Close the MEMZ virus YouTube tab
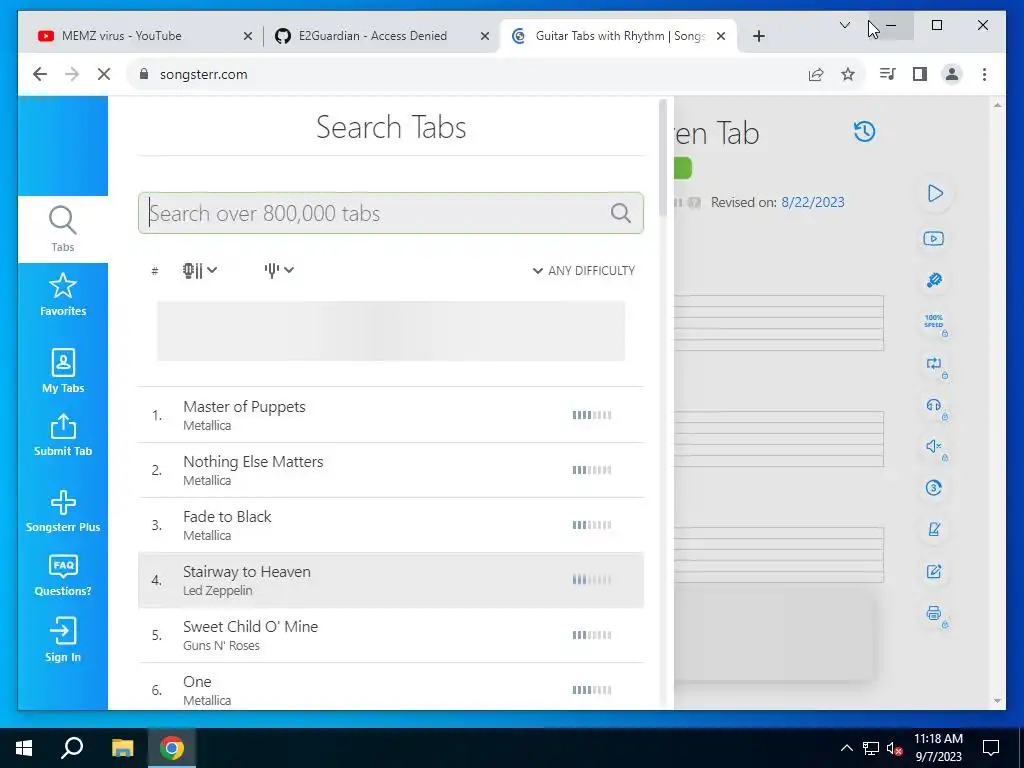This screenshot has height=768, width=1024. point(248,37)
